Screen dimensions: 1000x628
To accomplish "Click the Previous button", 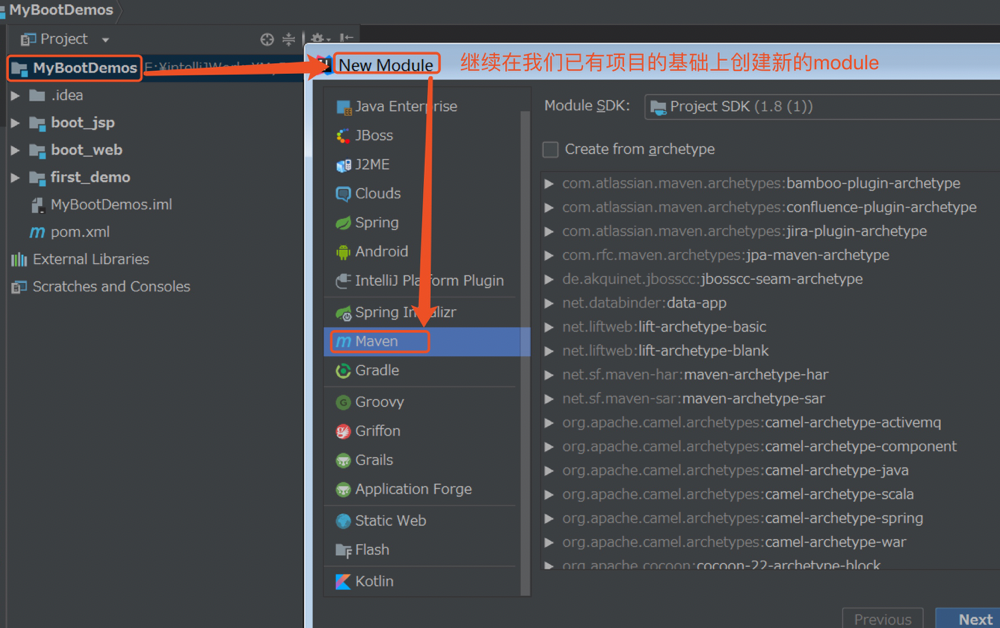I will tap(883, 619).
